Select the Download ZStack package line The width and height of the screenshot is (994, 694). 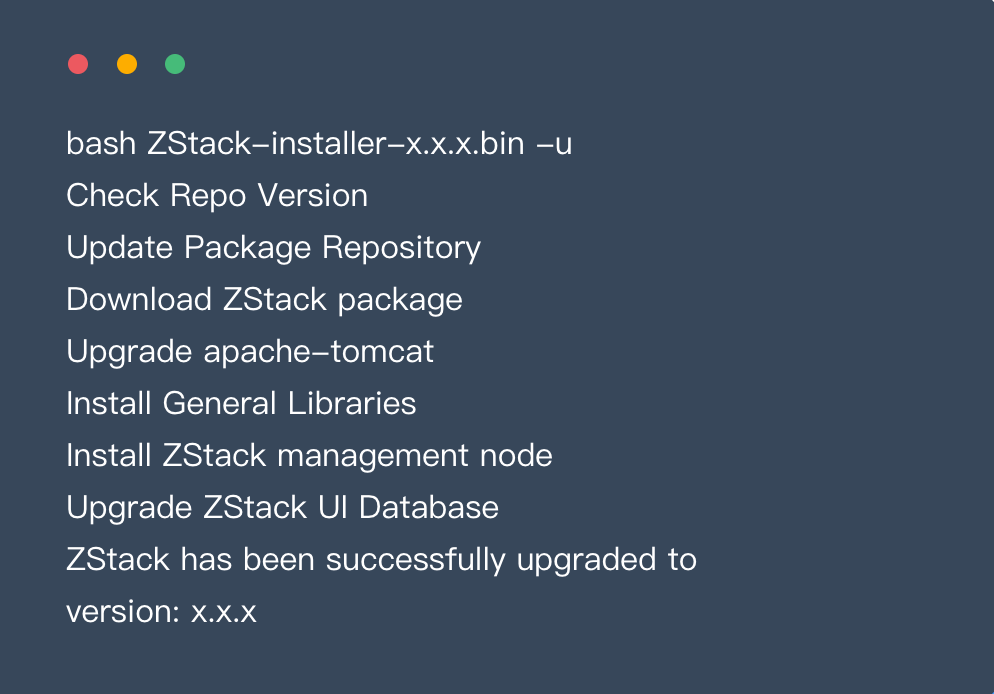point(264,300)
